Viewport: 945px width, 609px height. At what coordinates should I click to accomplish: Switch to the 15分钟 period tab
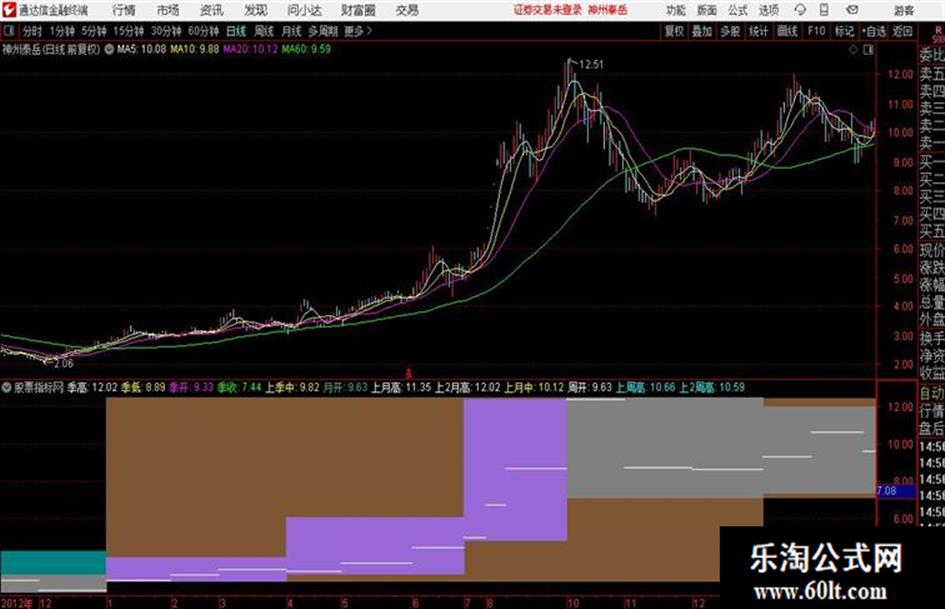point(129,31)
